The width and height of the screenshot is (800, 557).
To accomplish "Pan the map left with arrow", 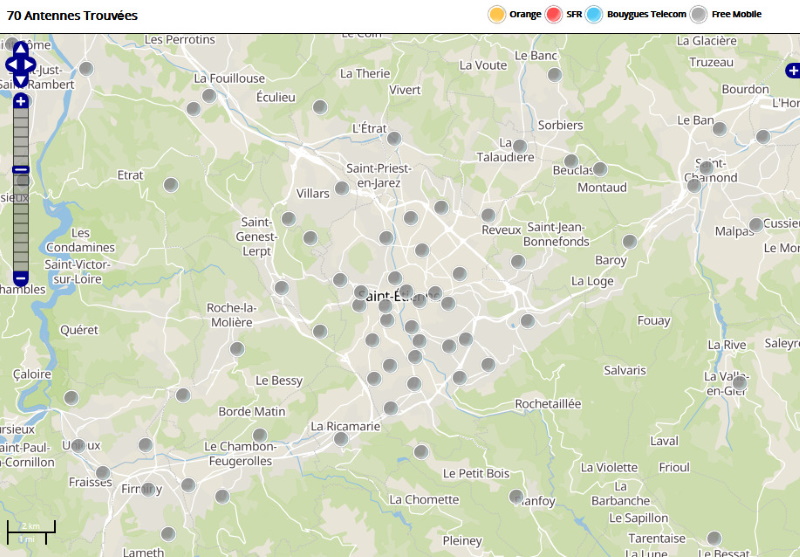I will (x=10, y=66).
